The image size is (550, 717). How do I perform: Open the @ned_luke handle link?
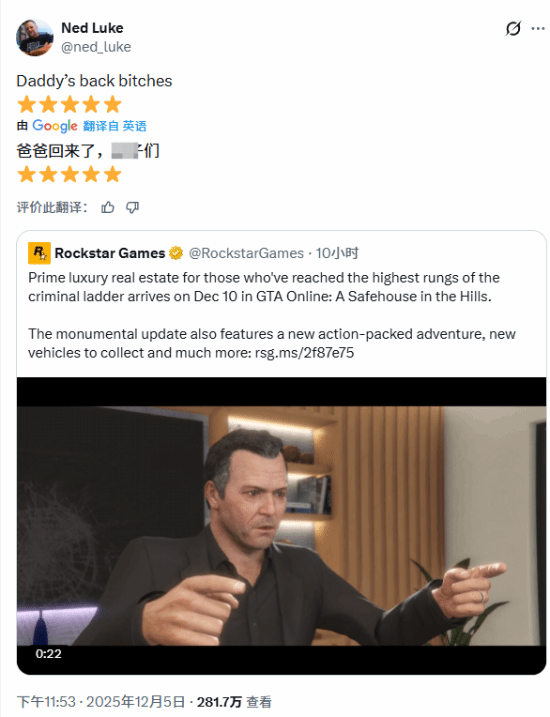point(96,47)
